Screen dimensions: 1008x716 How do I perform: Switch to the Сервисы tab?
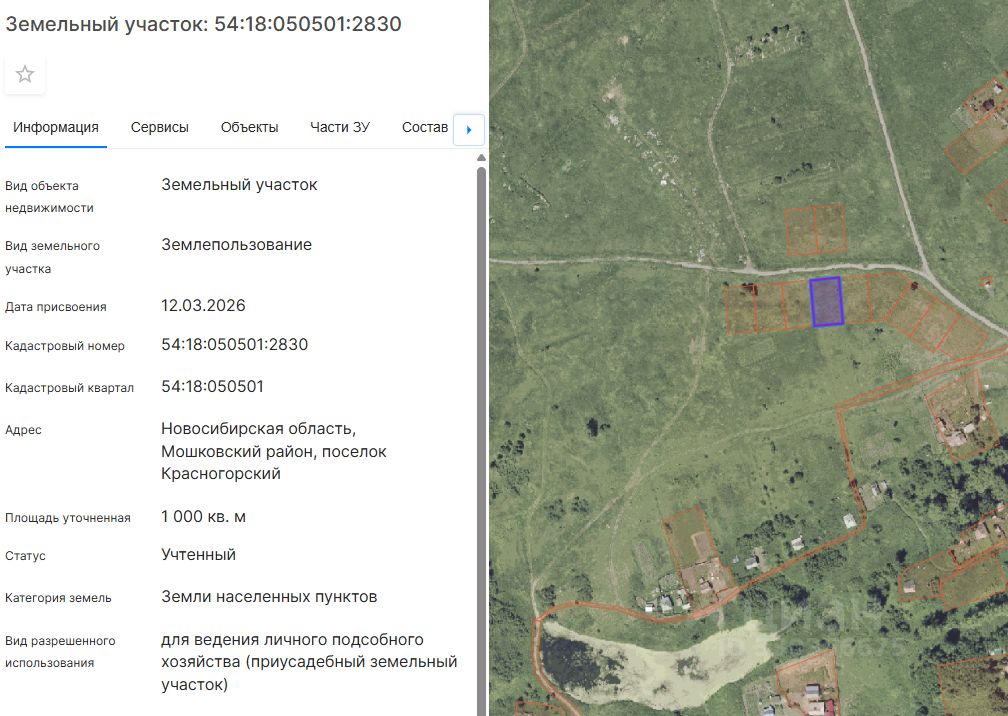pos(159,127)
